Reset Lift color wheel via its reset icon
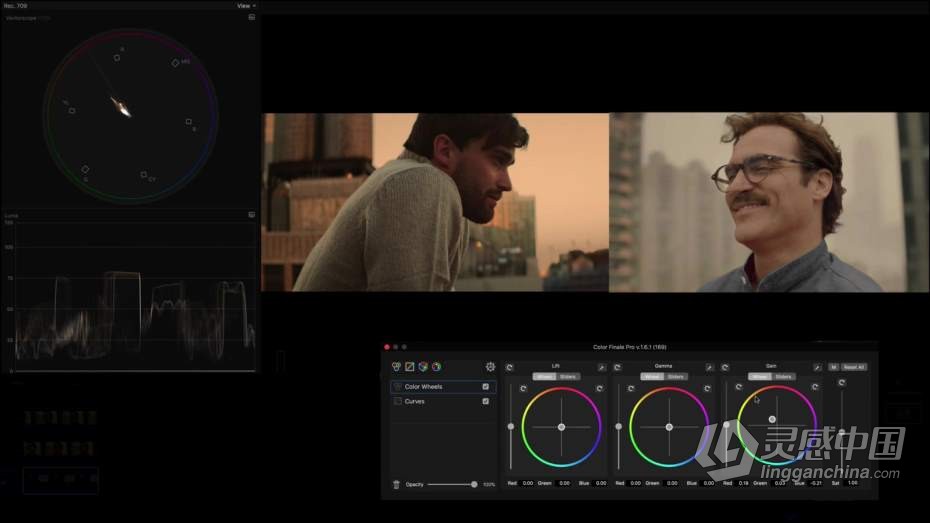This screenshot has height=523, width=930. tap(600, 388)
